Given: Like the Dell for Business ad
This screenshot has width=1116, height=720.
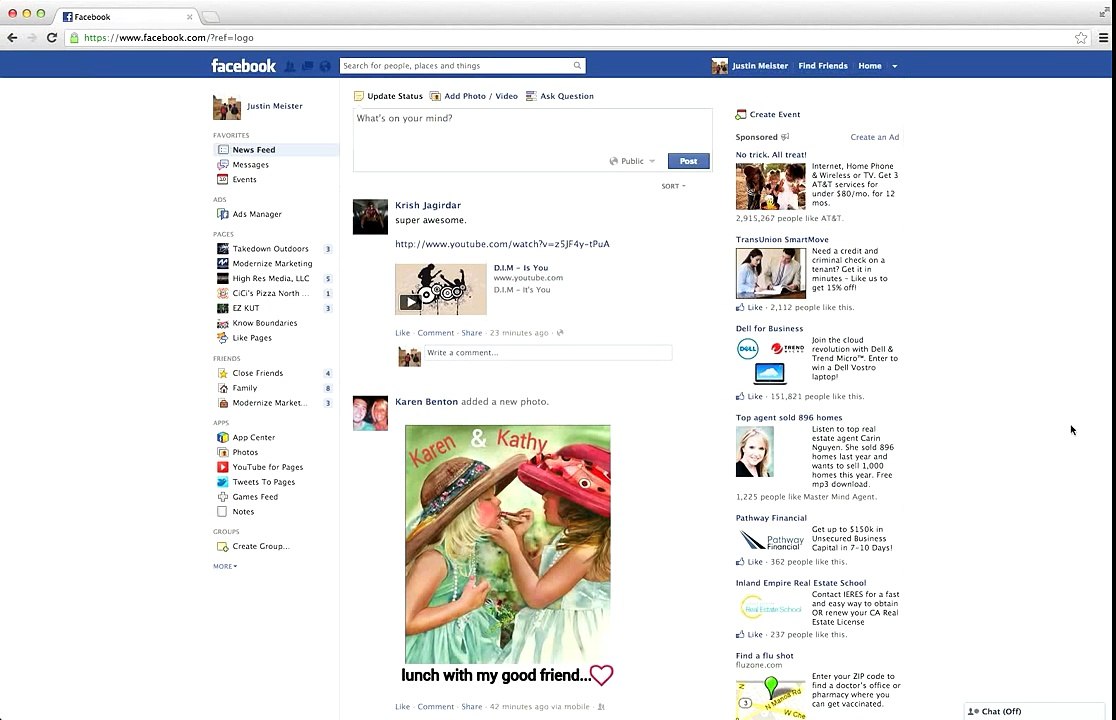Looking at the screenshot, I should tap(755, 397).
